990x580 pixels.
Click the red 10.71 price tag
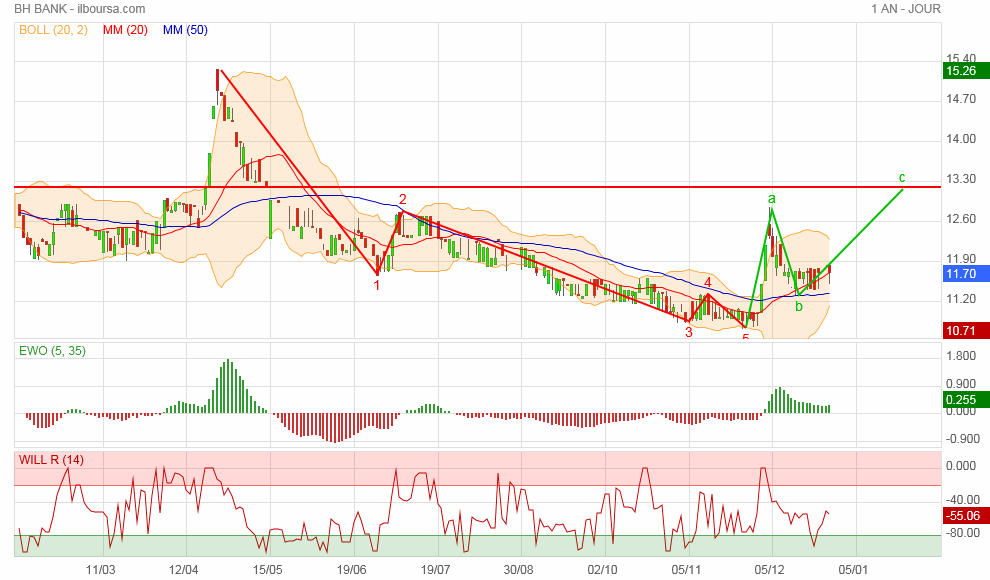[966, 330]
